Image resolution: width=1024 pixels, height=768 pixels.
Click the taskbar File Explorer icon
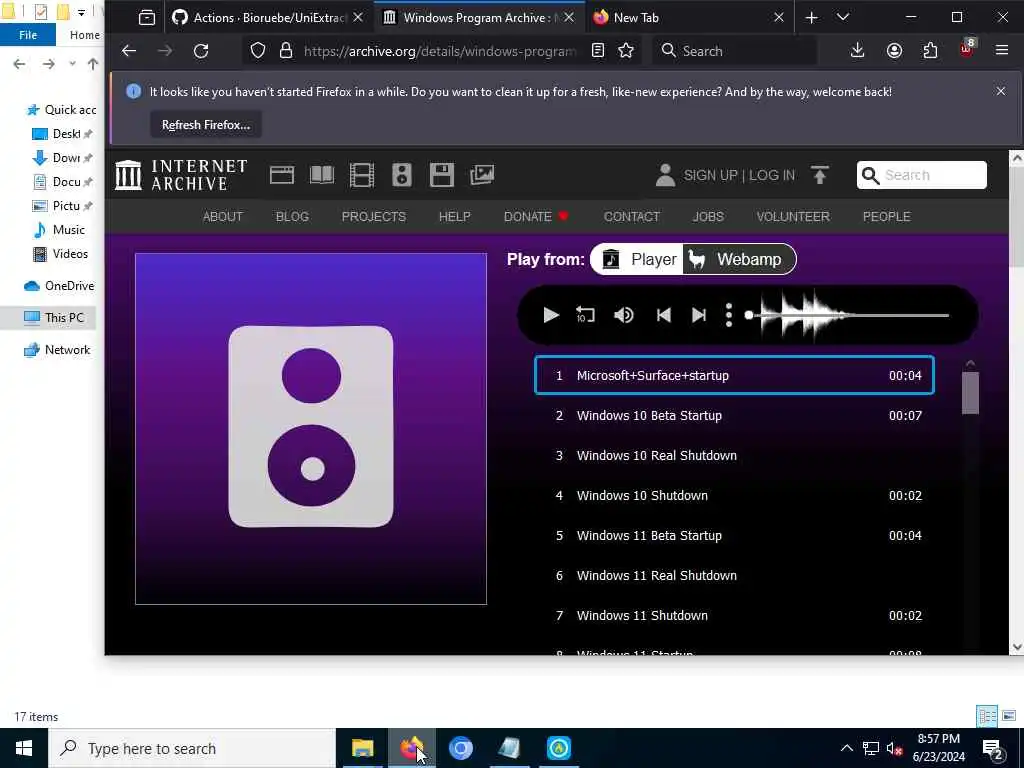click(362, 748)
